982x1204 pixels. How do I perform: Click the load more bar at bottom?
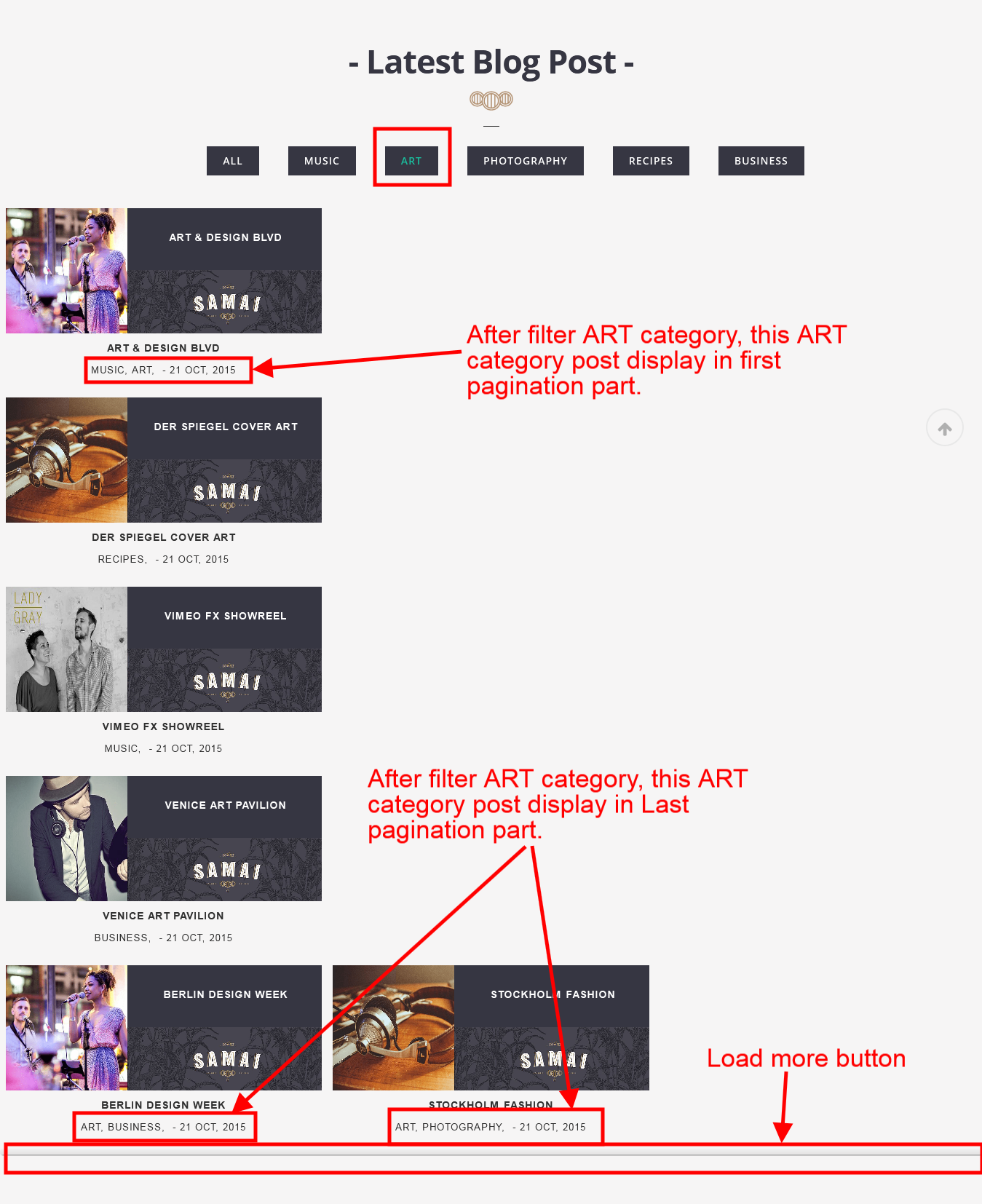492,1157
